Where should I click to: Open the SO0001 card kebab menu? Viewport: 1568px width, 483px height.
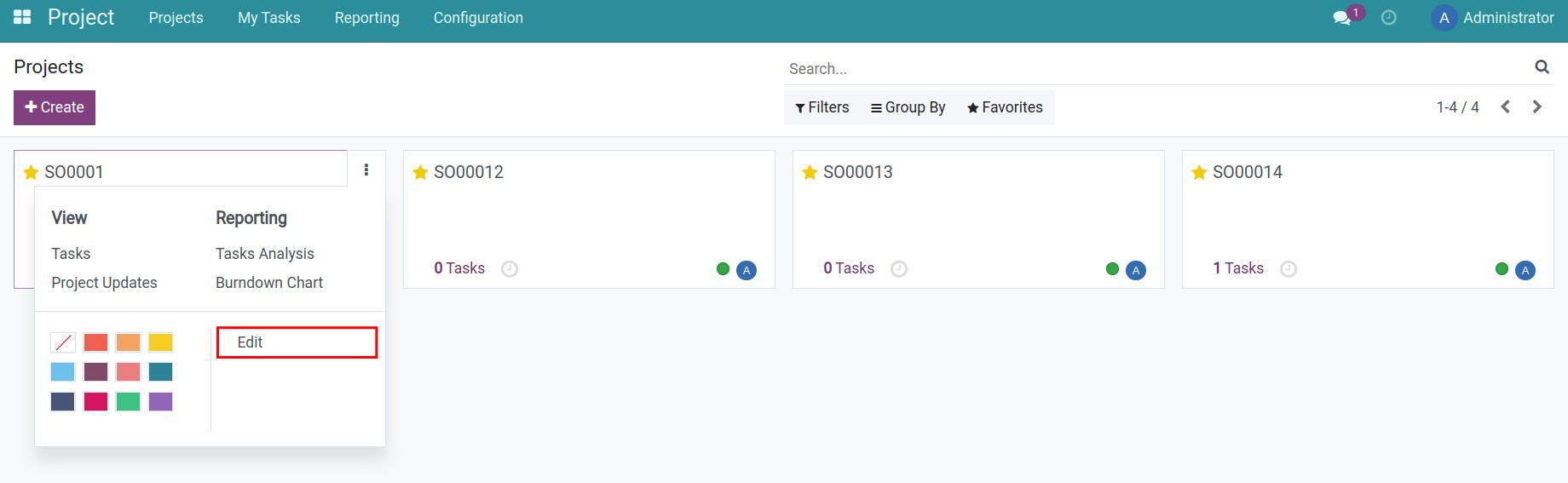tap(366, 170)
